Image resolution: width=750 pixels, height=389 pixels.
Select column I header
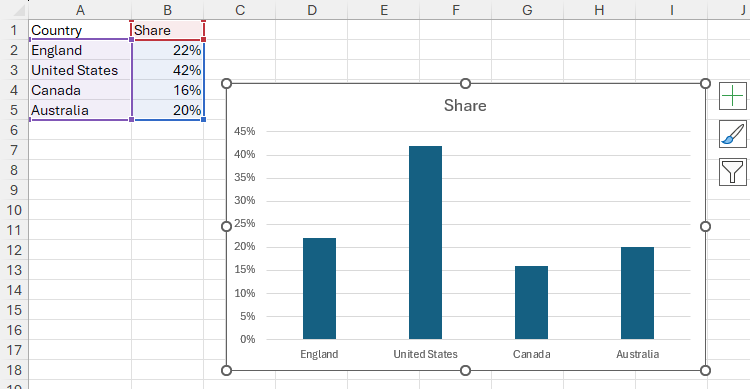tap(672, 10)
